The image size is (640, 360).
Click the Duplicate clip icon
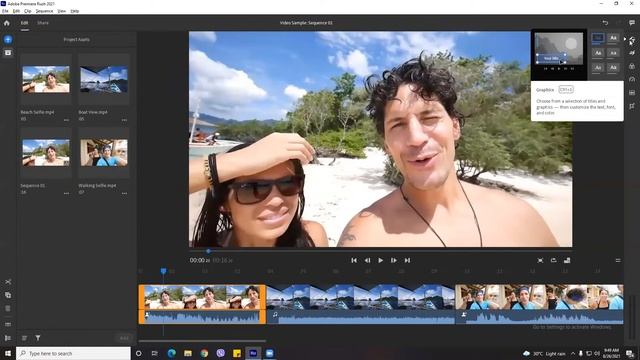tap(8, 295)
